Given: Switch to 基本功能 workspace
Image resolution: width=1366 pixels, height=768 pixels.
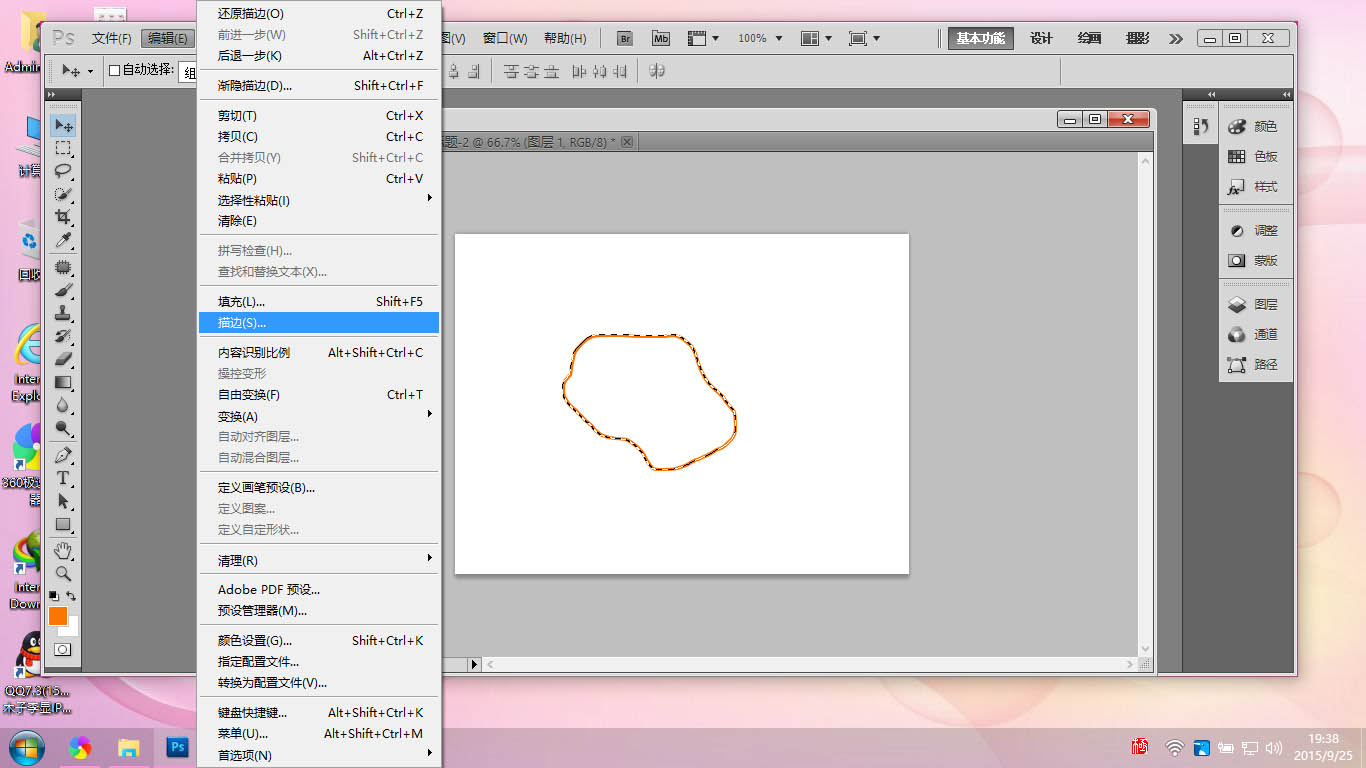Looking at the screenshot, I should pyautogui.click(x=980, y=38).
